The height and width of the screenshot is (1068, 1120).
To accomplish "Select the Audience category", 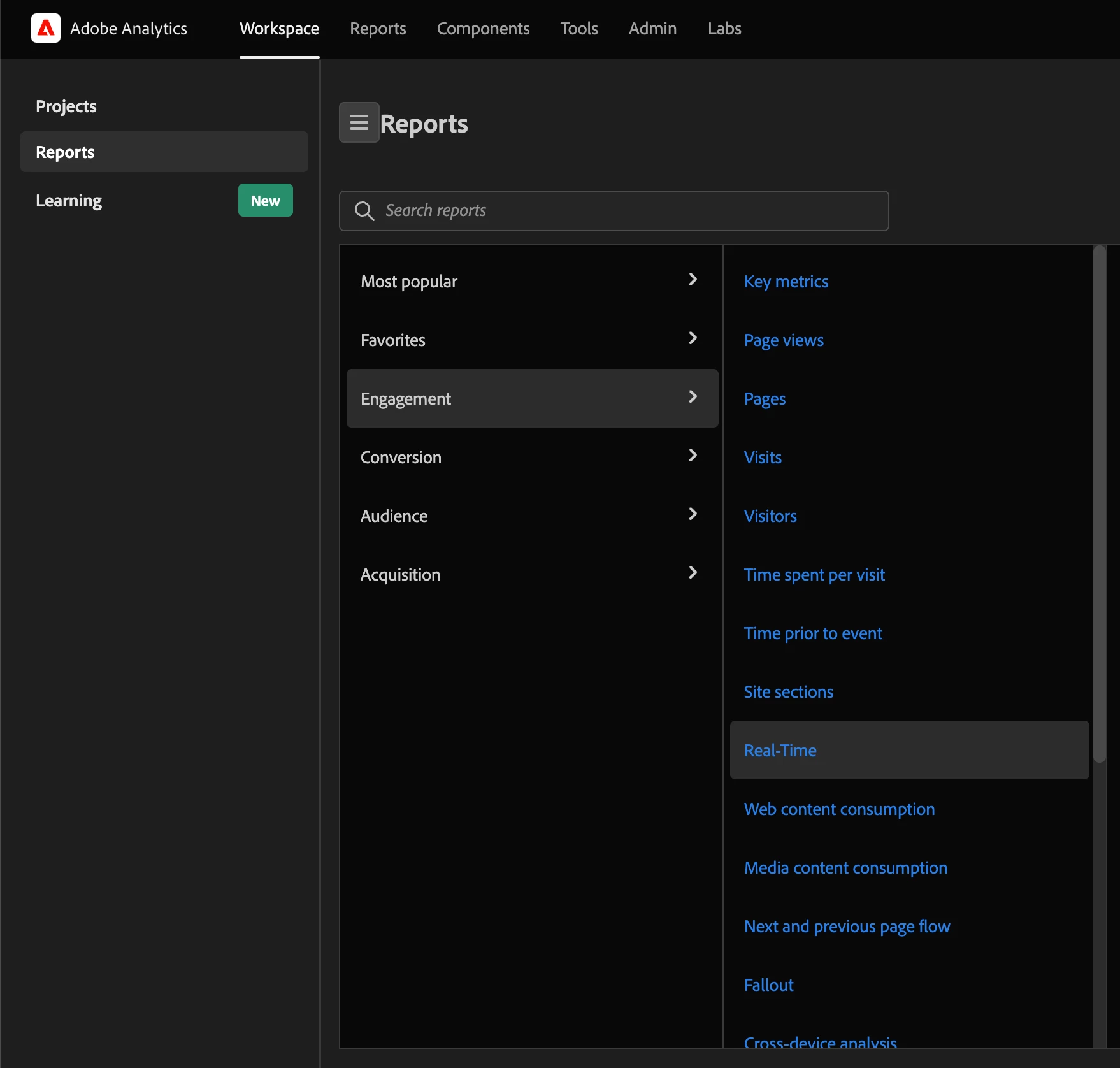I will pyautogui.click(x=533, y=516).
